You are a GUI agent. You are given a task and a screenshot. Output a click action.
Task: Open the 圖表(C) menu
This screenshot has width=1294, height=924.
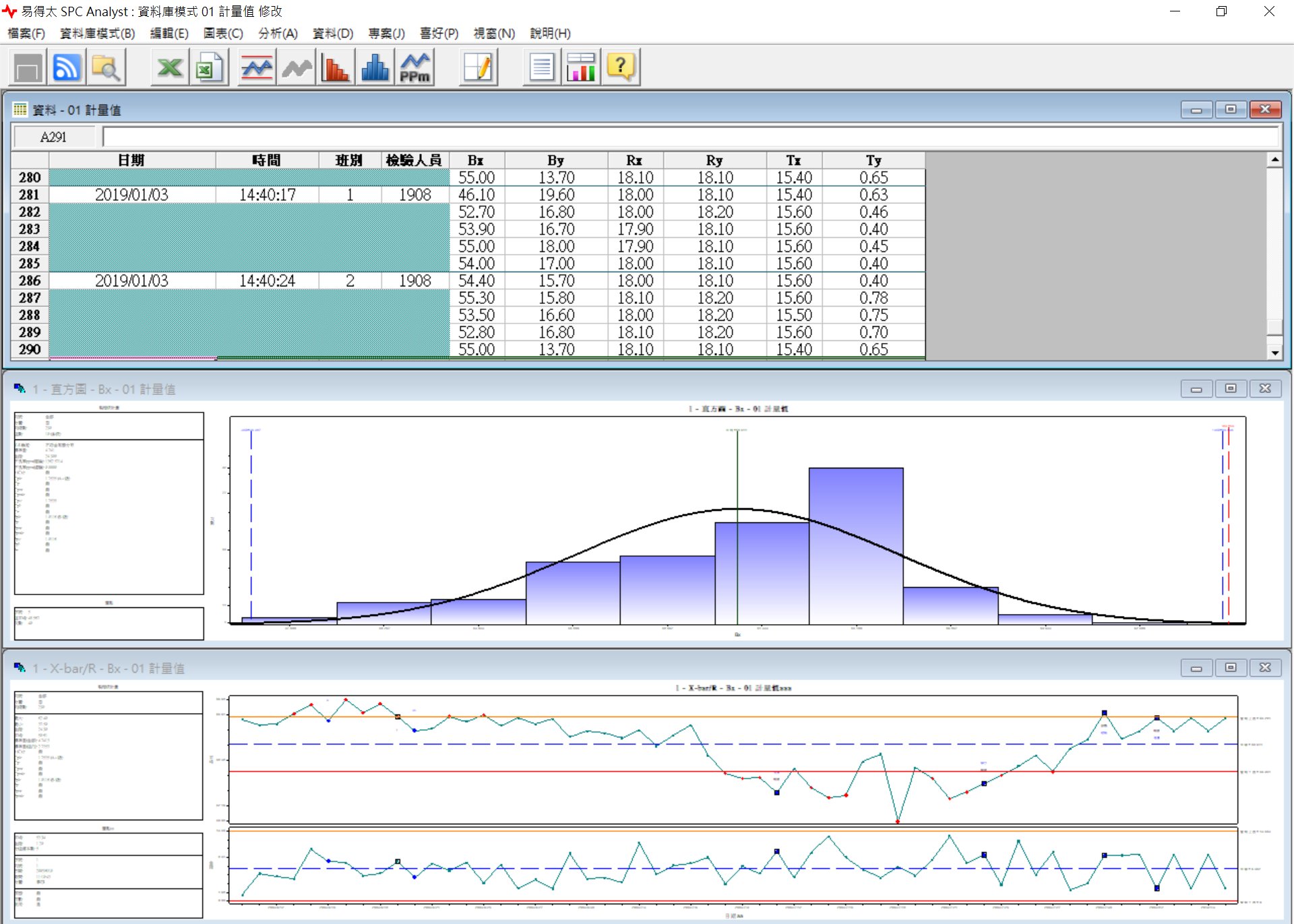tap(222, 34)
